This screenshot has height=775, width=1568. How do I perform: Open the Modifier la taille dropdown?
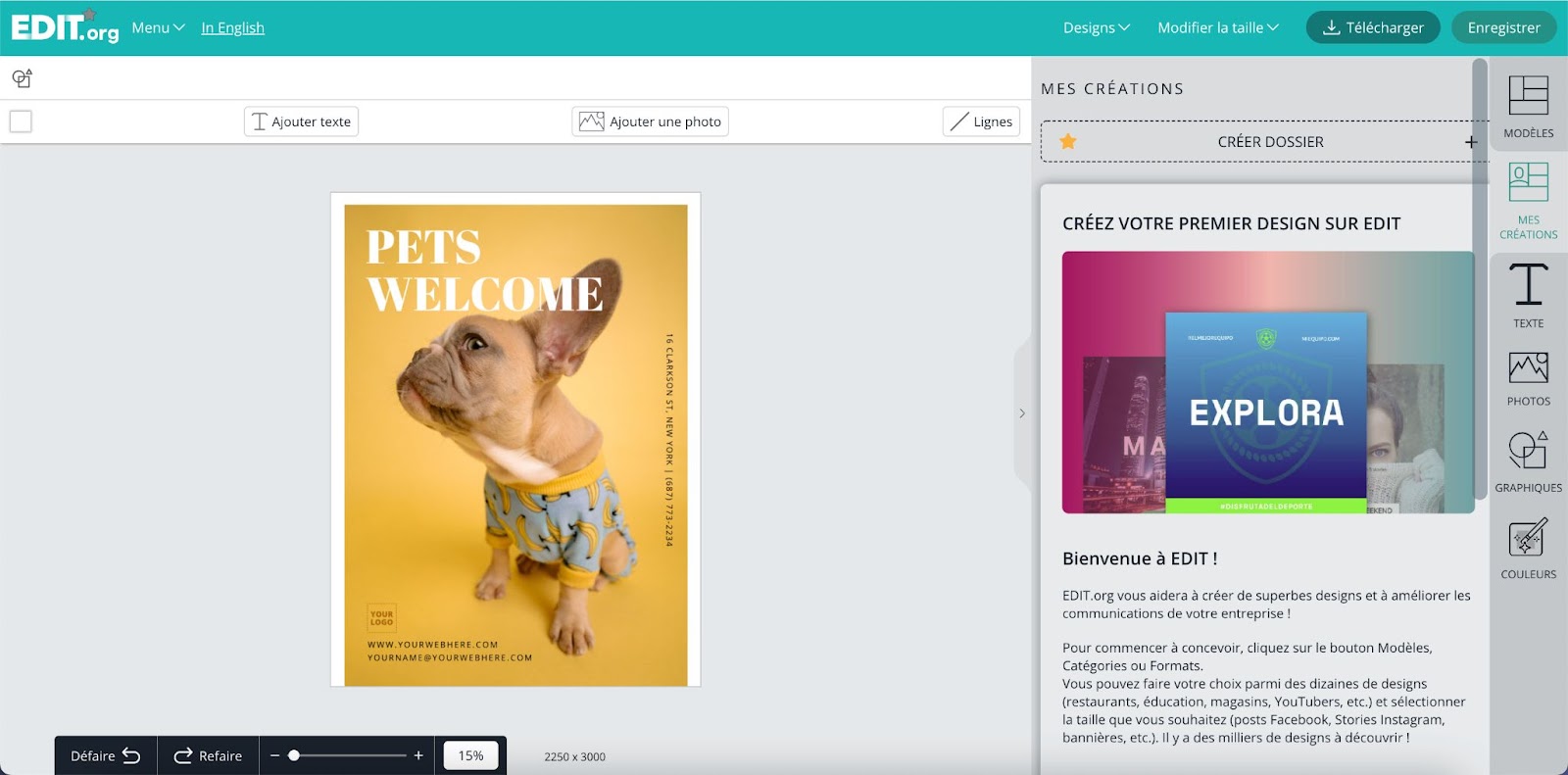point(1218,27)
